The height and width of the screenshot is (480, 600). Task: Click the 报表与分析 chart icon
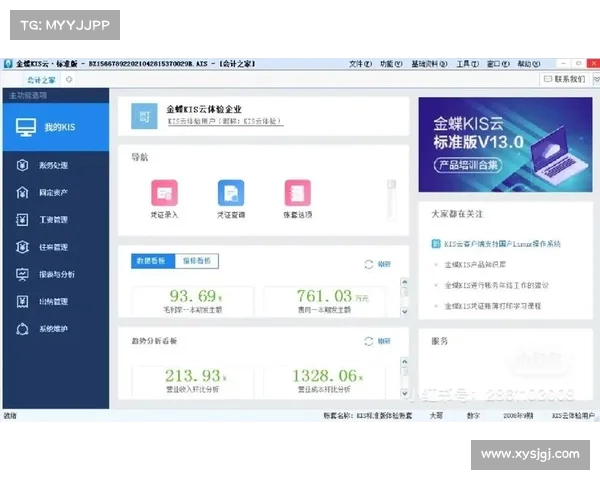22,274
